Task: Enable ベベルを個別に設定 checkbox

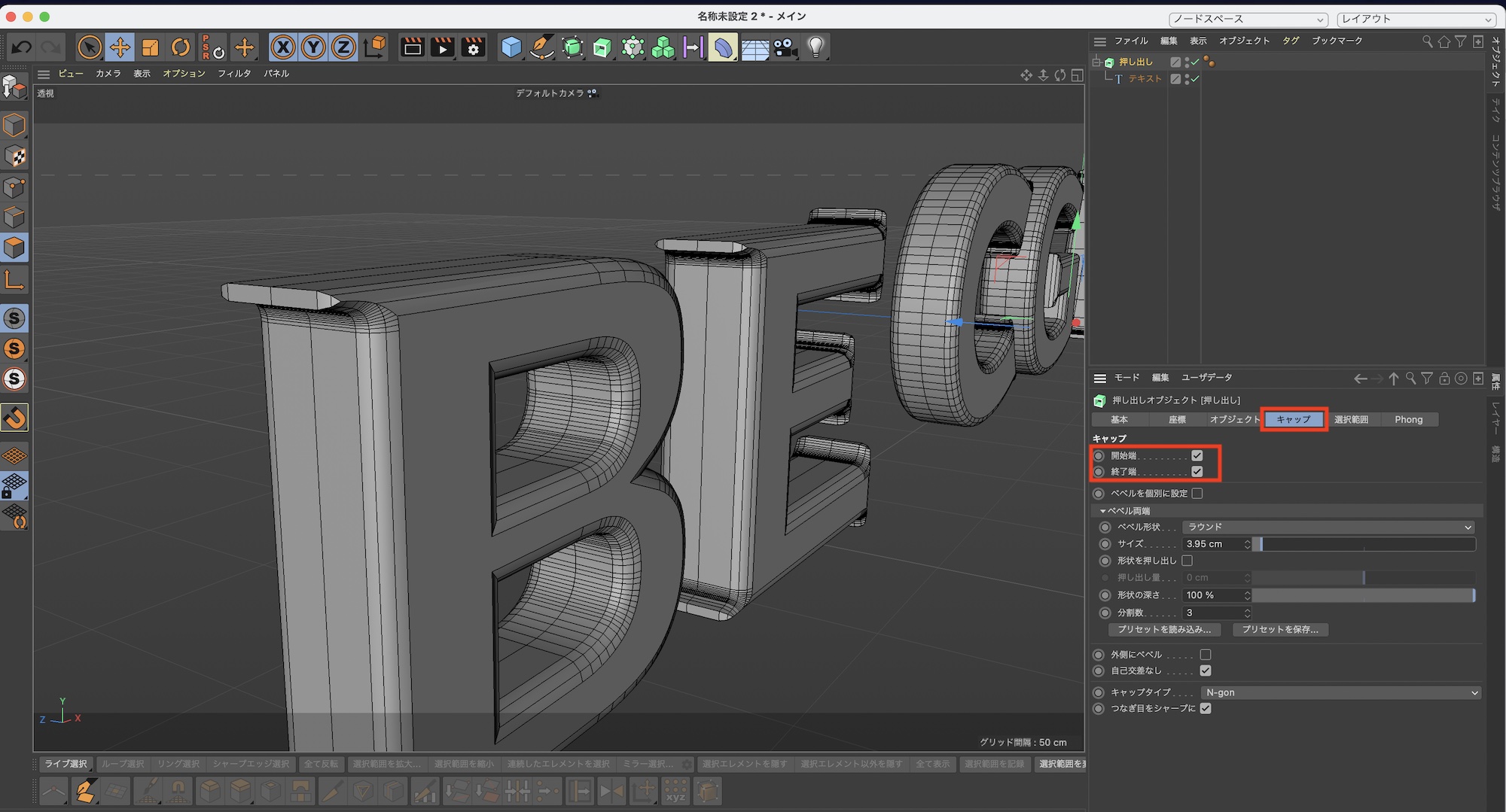Action: coord(1197,494)
